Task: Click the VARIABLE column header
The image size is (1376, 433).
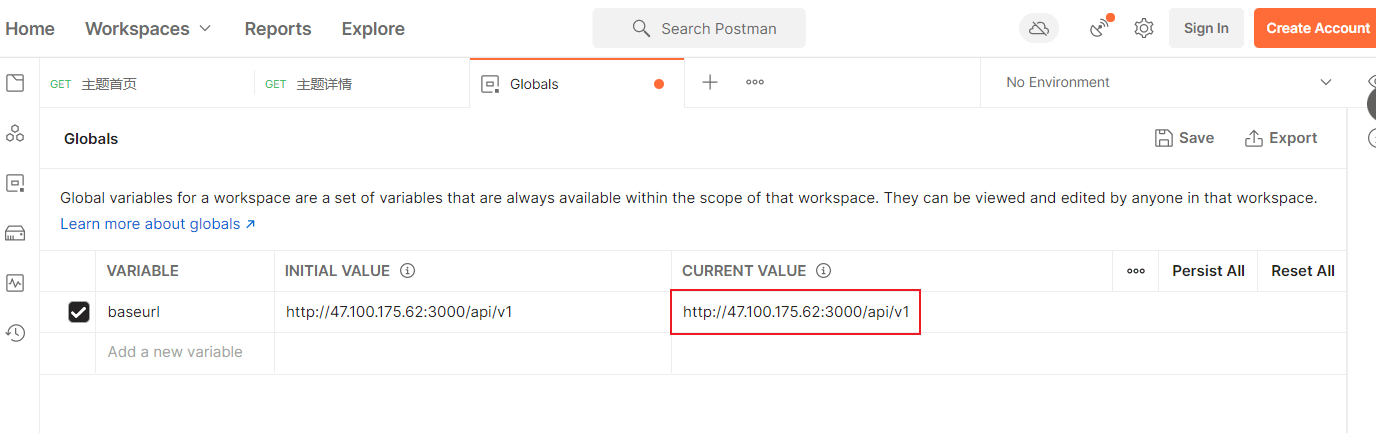Action: coord(143,271)
